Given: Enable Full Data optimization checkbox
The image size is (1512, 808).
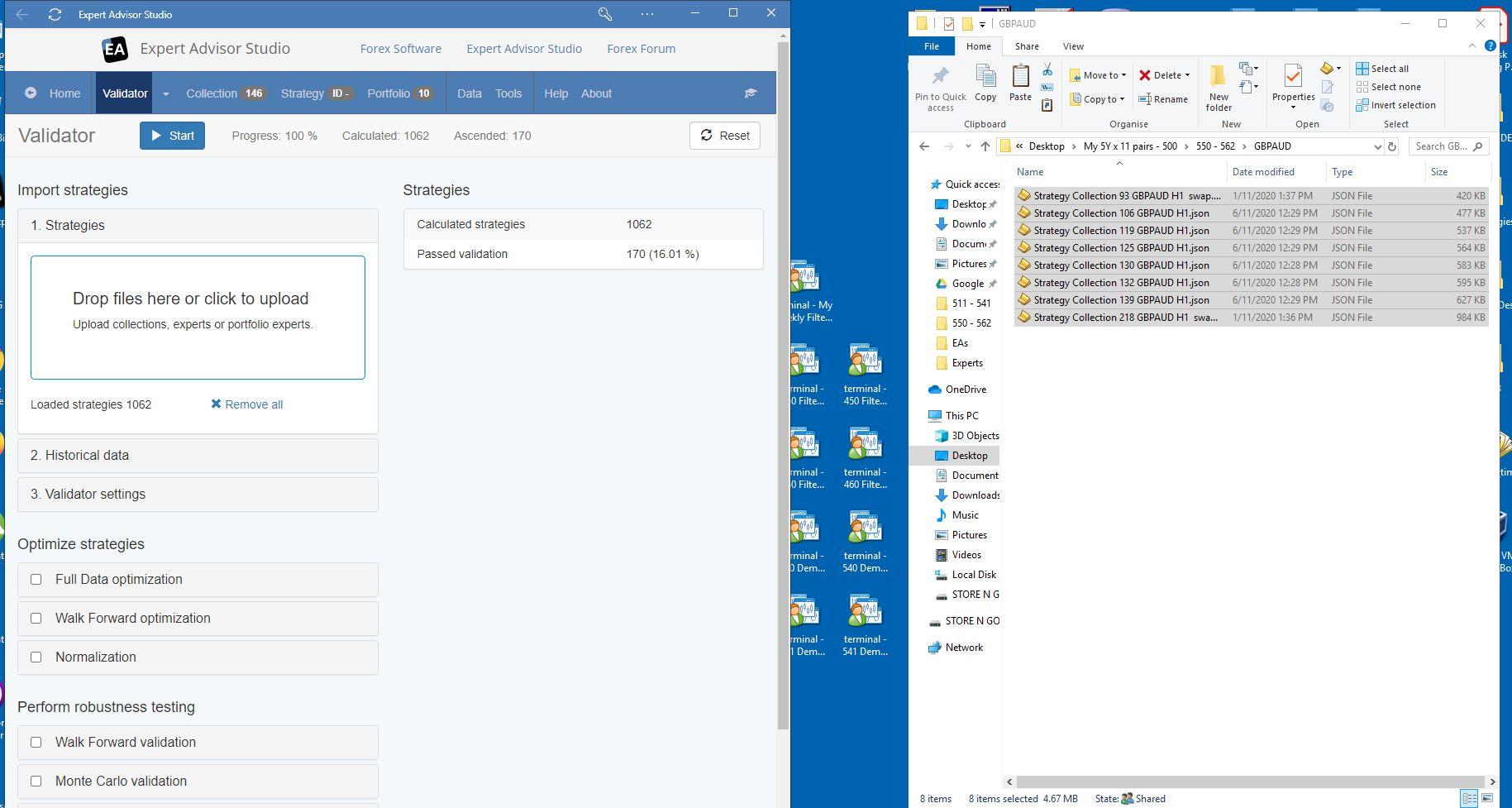Looking at the screenshot, I should (36, 580).
